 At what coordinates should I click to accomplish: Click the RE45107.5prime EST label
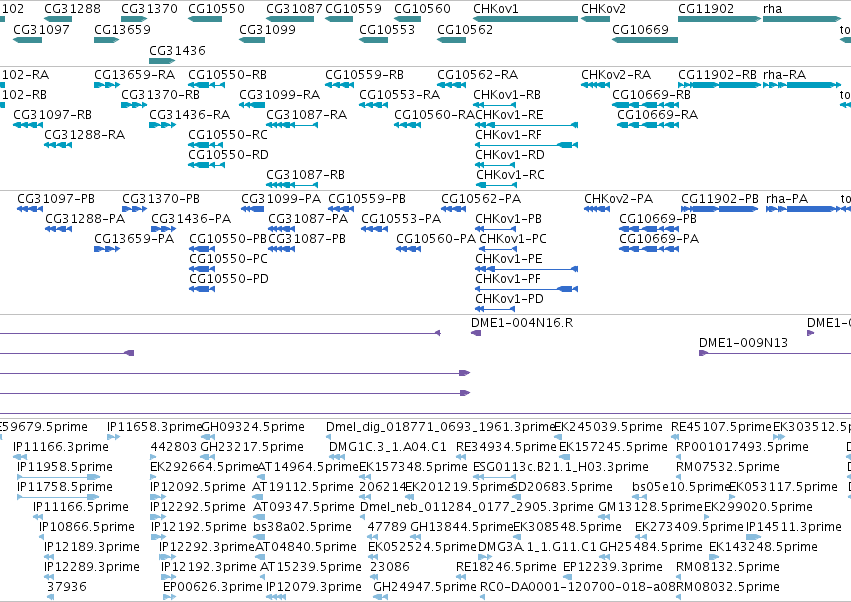[x=721, y=427]
